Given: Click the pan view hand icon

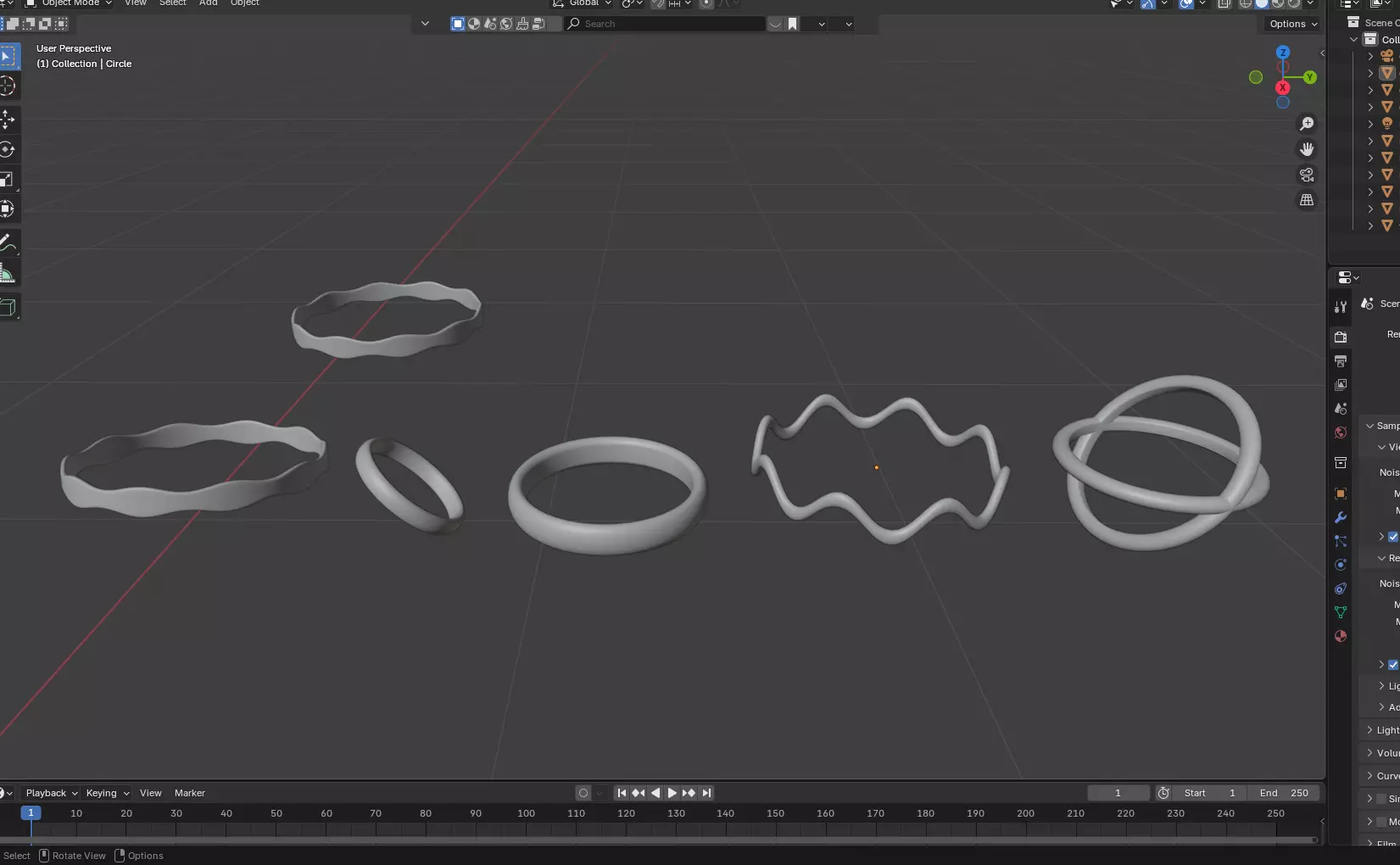Looking at the screenshot, I should click(1307, 149).
